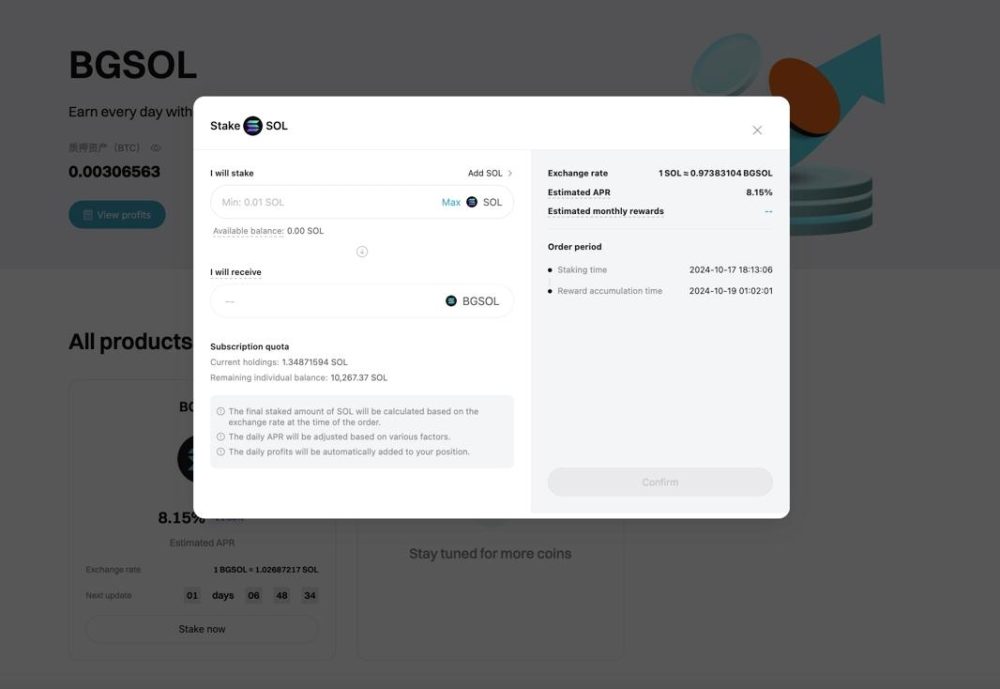Close the Stake SOL dialog

click(x=757, y=130)
